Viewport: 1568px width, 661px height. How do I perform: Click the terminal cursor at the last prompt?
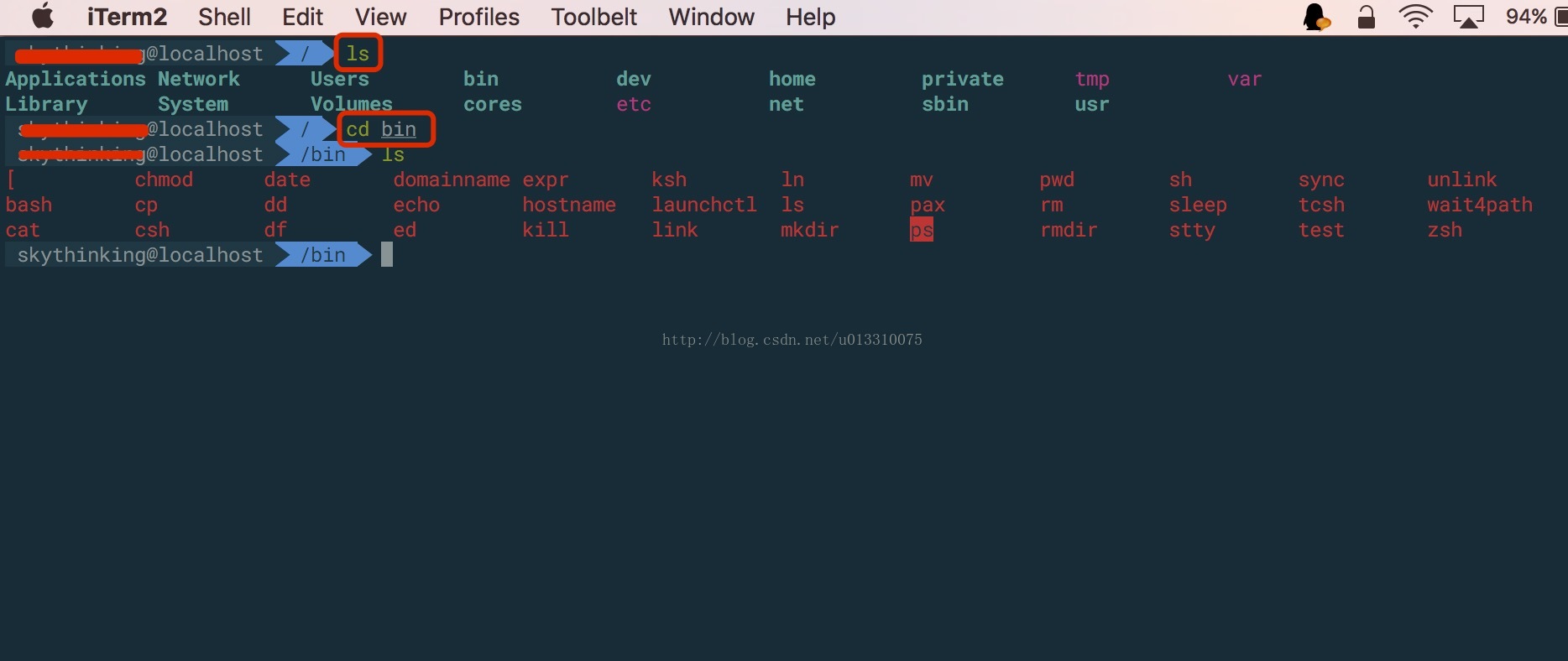pos(387,255)
